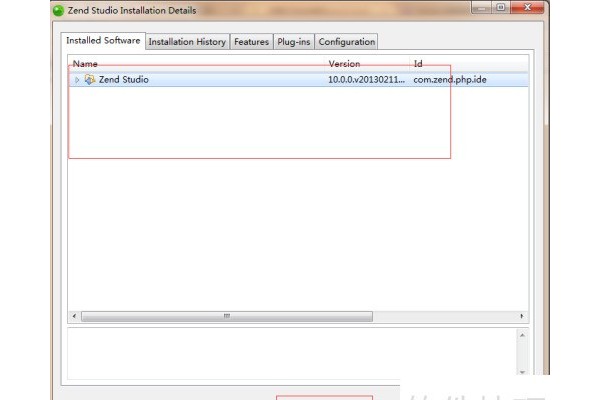Select the Zend Studio name entry
This screenshot has height=400, width=600.
tap(124, 80)
